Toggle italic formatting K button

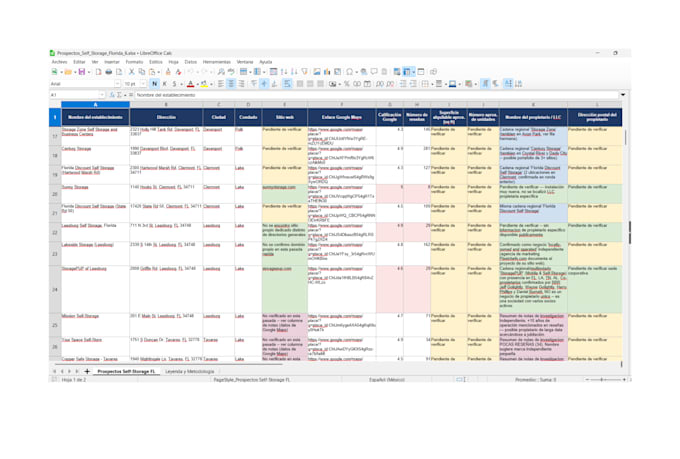coord(164,84)
